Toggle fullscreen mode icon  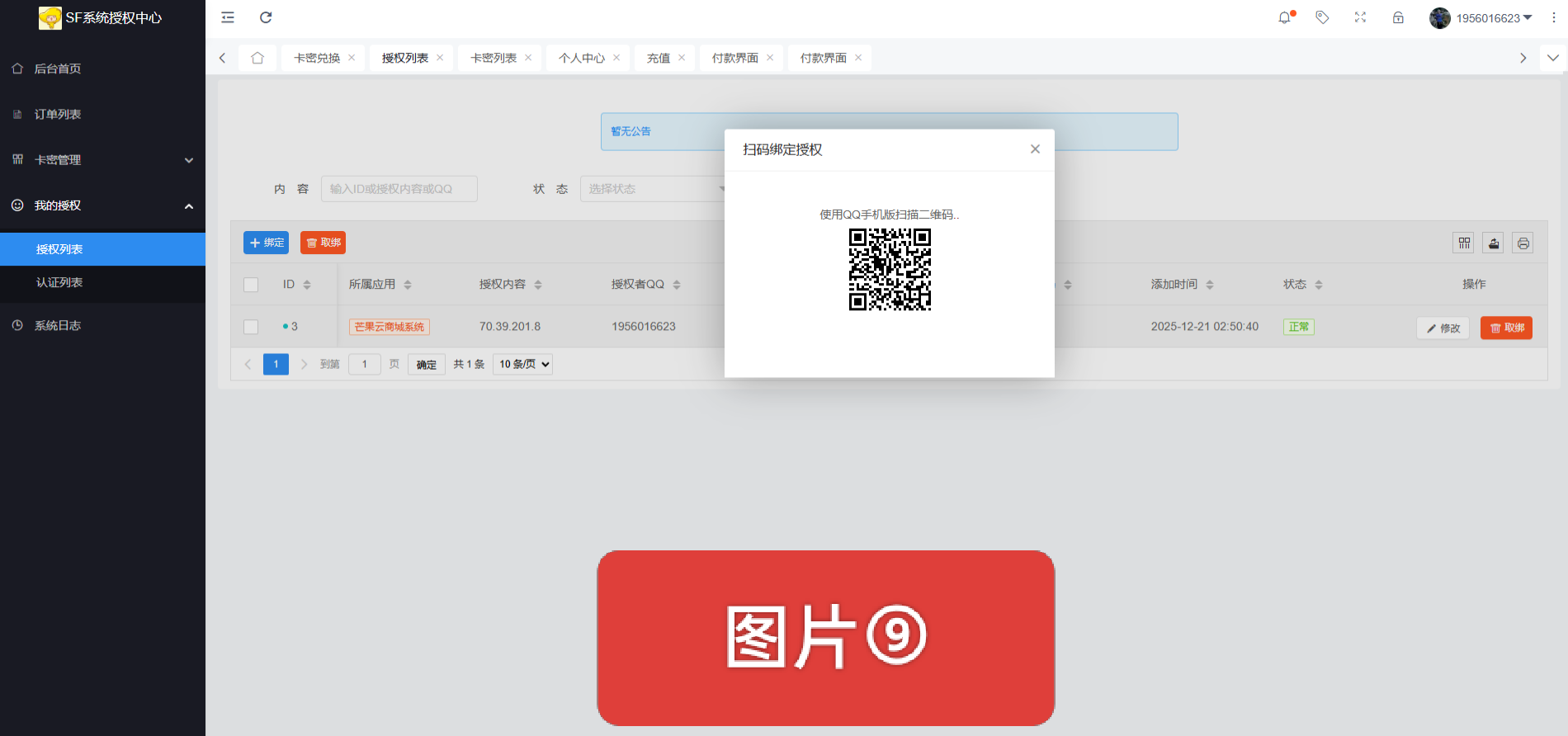1360,17
